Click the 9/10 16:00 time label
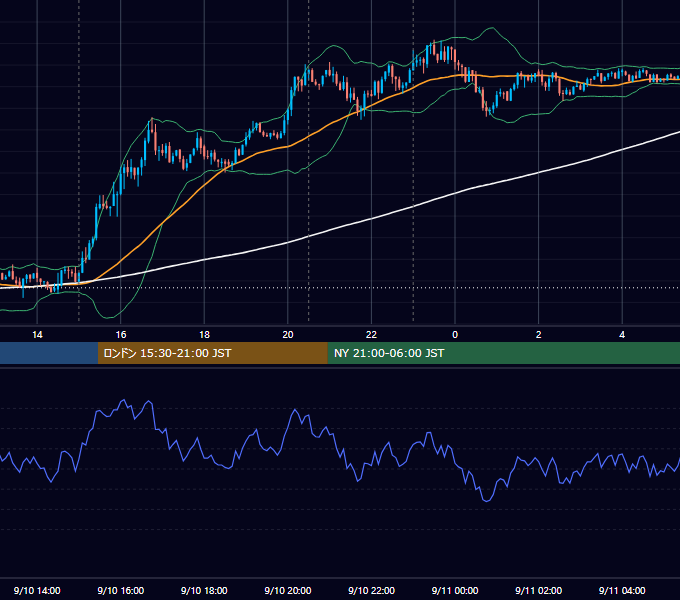Image resolution: width=680 pixels, height=600 pixels. 121,590
